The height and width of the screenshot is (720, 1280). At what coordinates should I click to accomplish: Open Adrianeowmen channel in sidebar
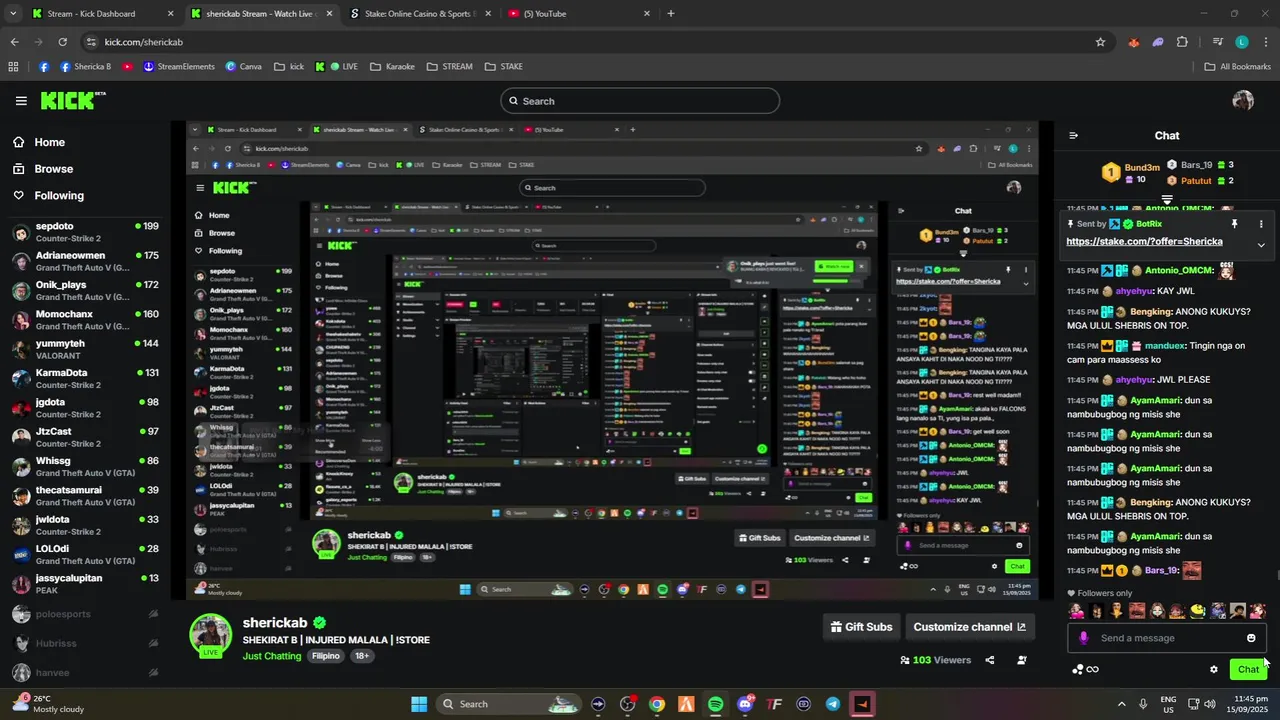[x=86, y=261]
